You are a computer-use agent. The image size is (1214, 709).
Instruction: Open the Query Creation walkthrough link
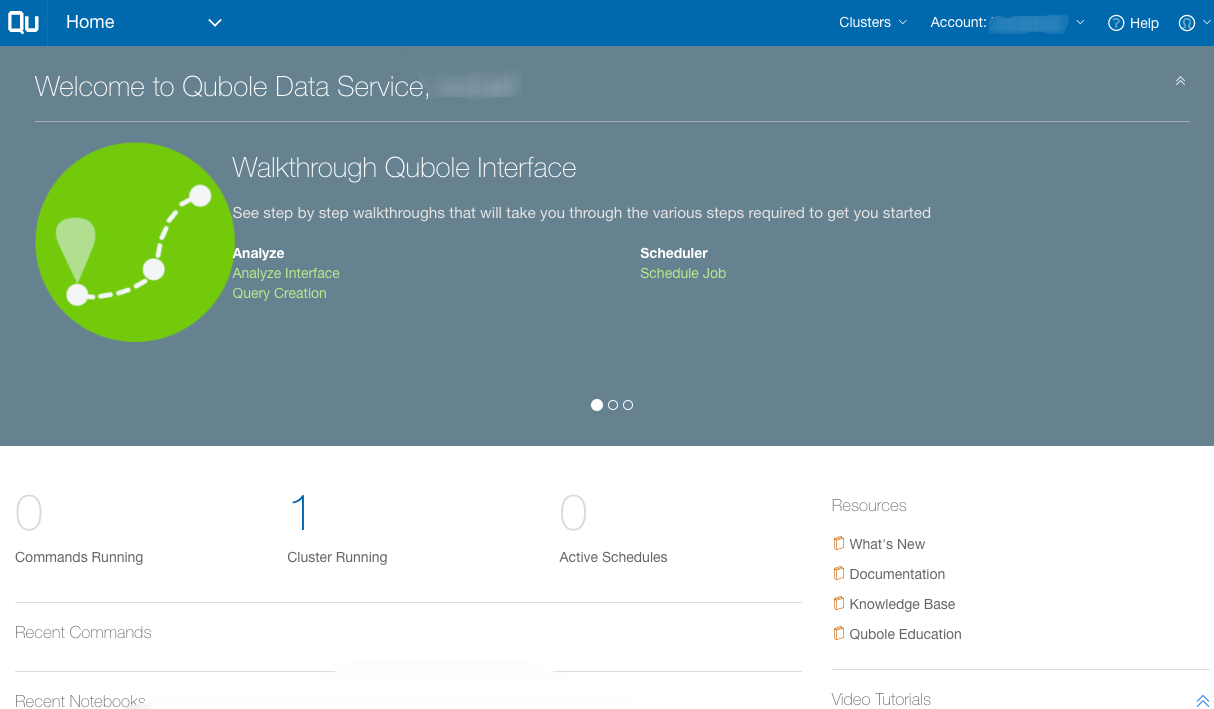[x=279, y=293]
